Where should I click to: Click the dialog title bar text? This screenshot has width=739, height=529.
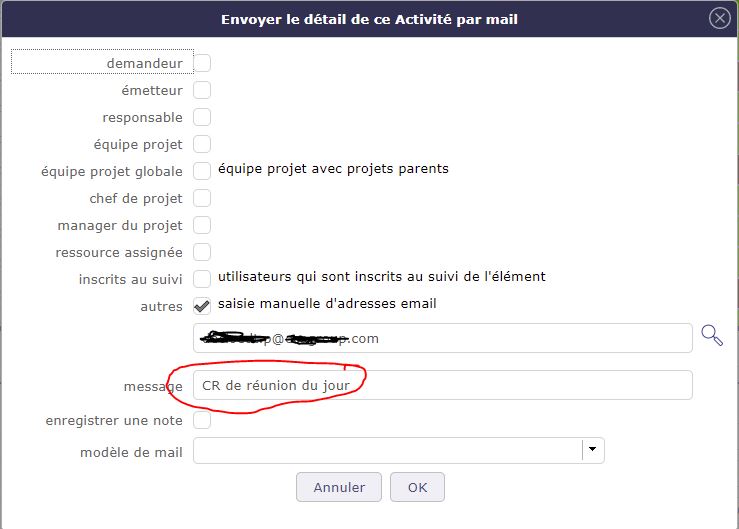(x=368, y=18)
